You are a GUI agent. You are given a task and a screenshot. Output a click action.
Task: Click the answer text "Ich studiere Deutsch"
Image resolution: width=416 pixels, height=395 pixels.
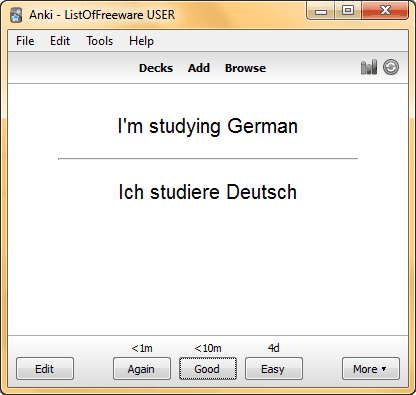tap(208, 192)
